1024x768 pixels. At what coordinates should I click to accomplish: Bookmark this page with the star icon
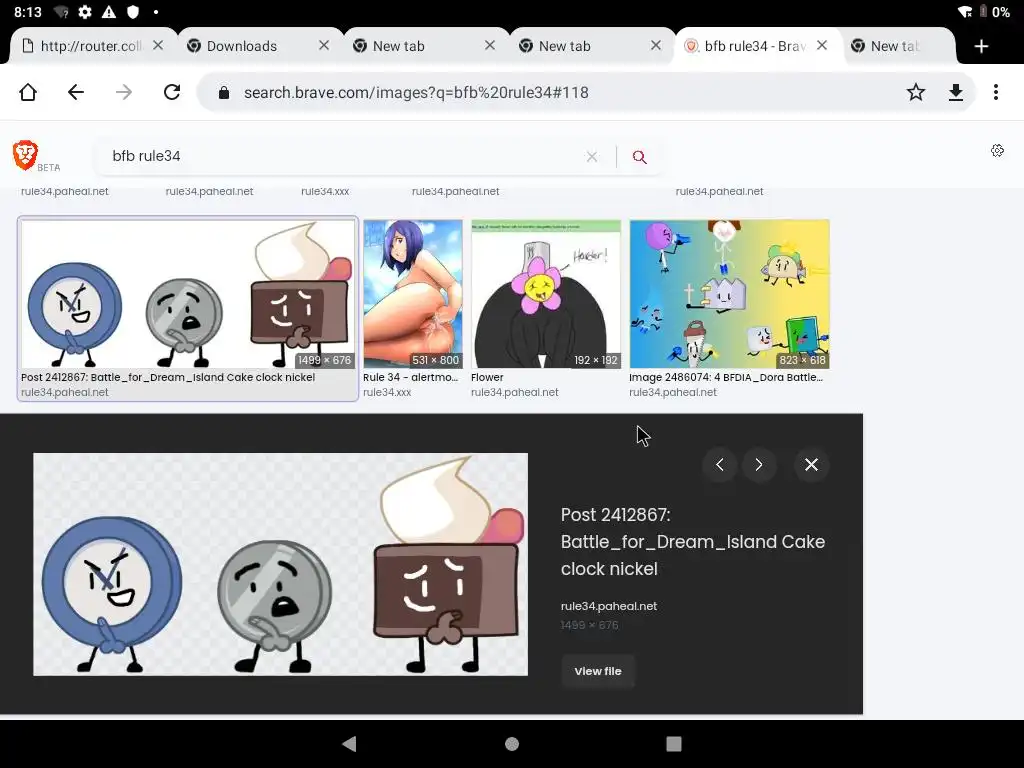coord(916,92)
